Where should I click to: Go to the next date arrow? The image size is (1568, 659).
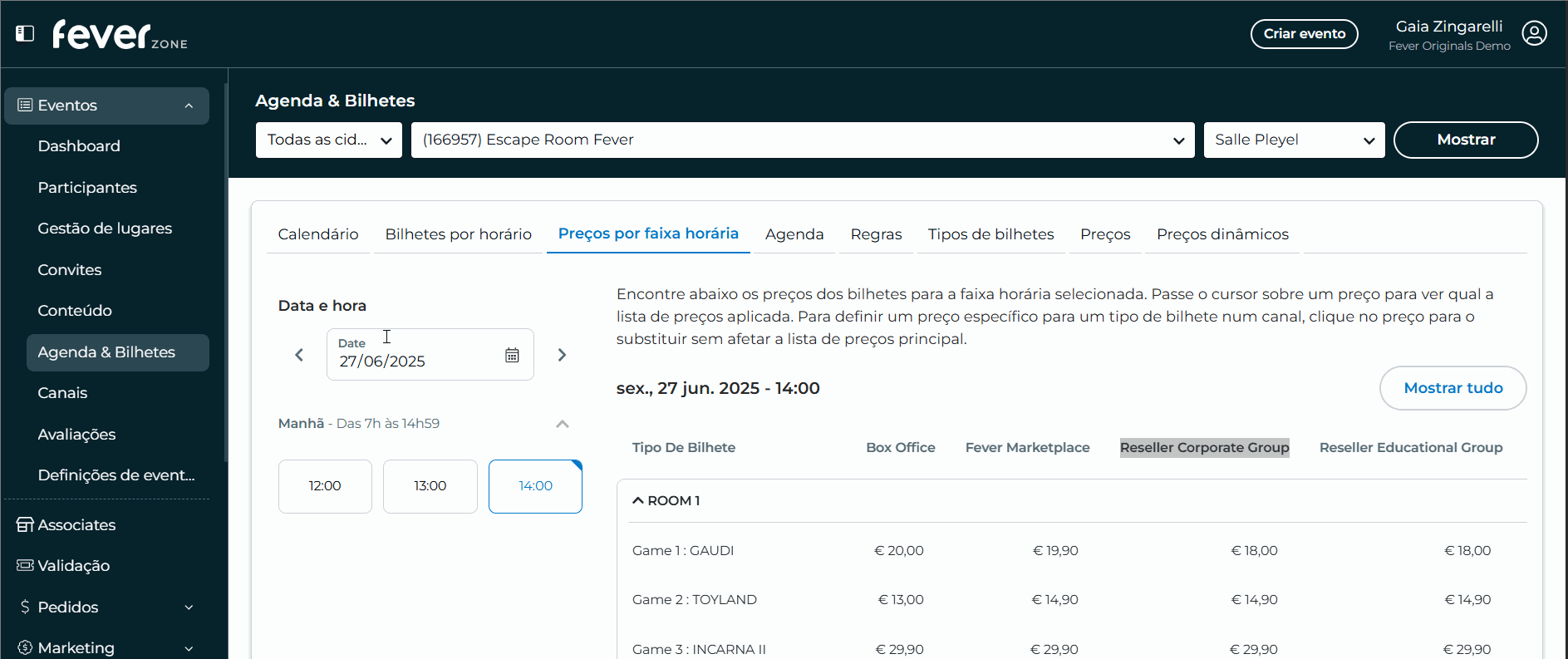pos(562,355)
